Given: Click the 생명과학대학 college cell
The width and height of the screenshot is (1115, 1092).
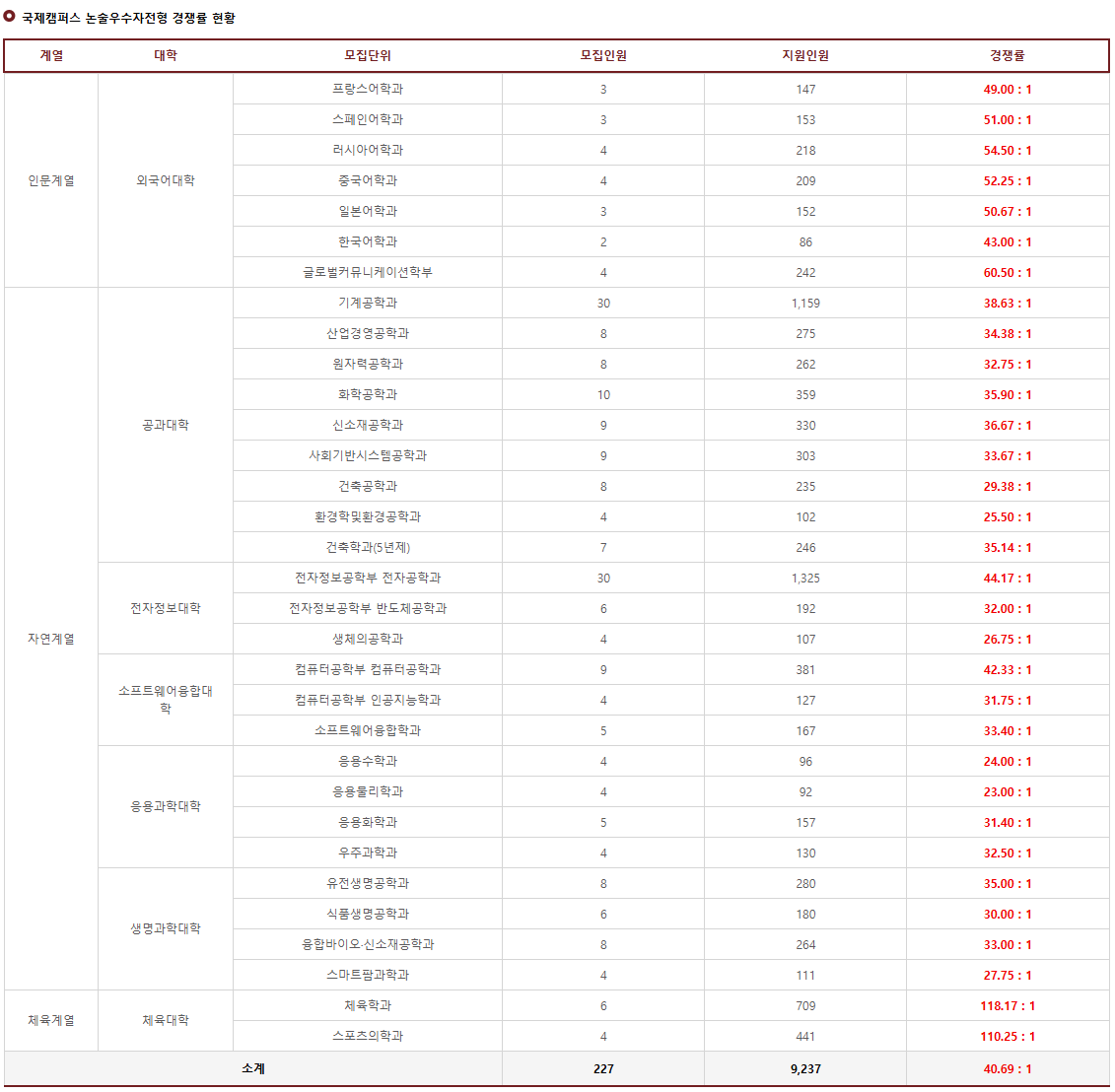Looking at the screenshot, I should 166,929.
